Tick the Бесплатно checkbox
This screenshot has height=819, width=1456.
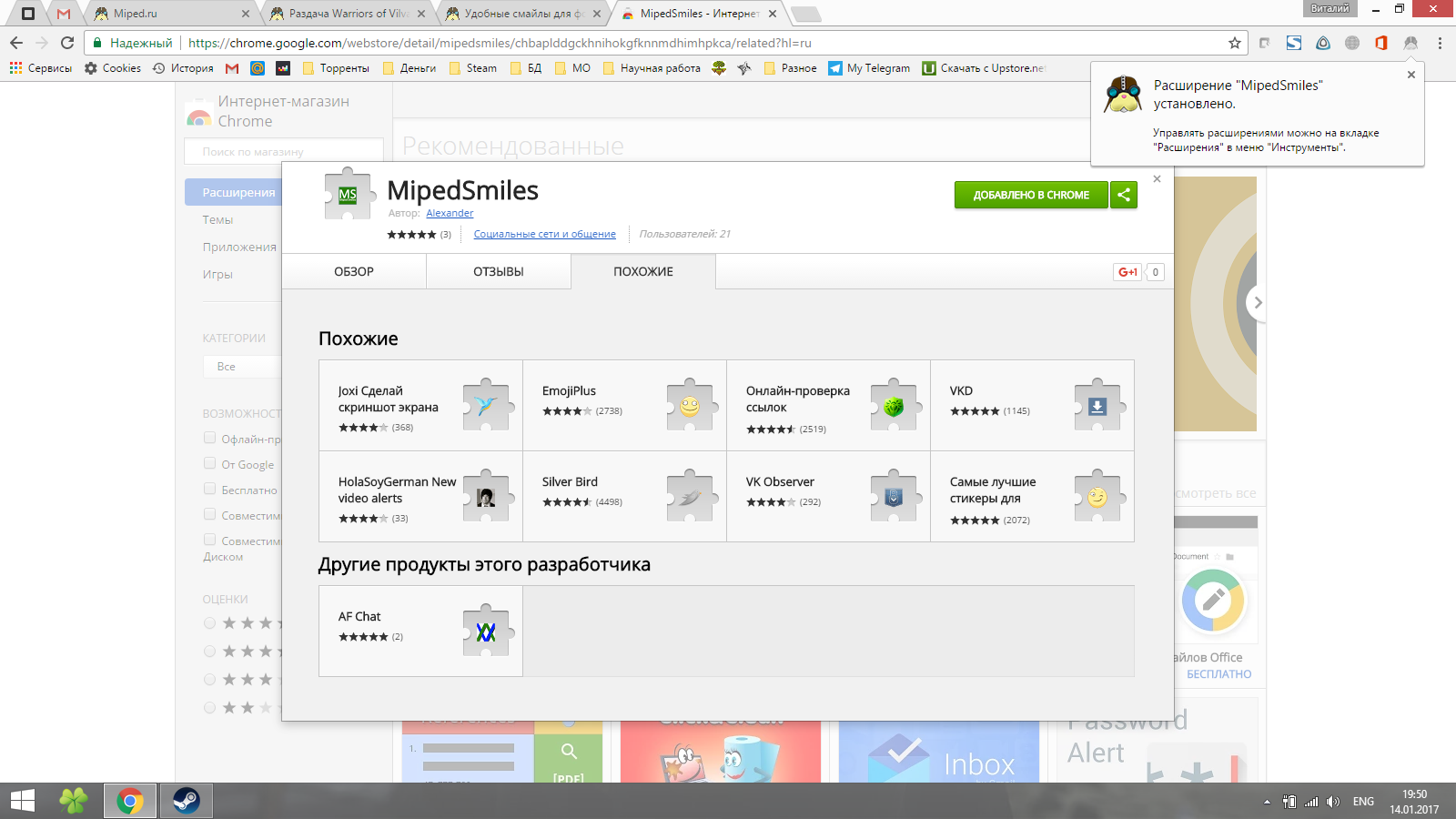coord(210,489)
